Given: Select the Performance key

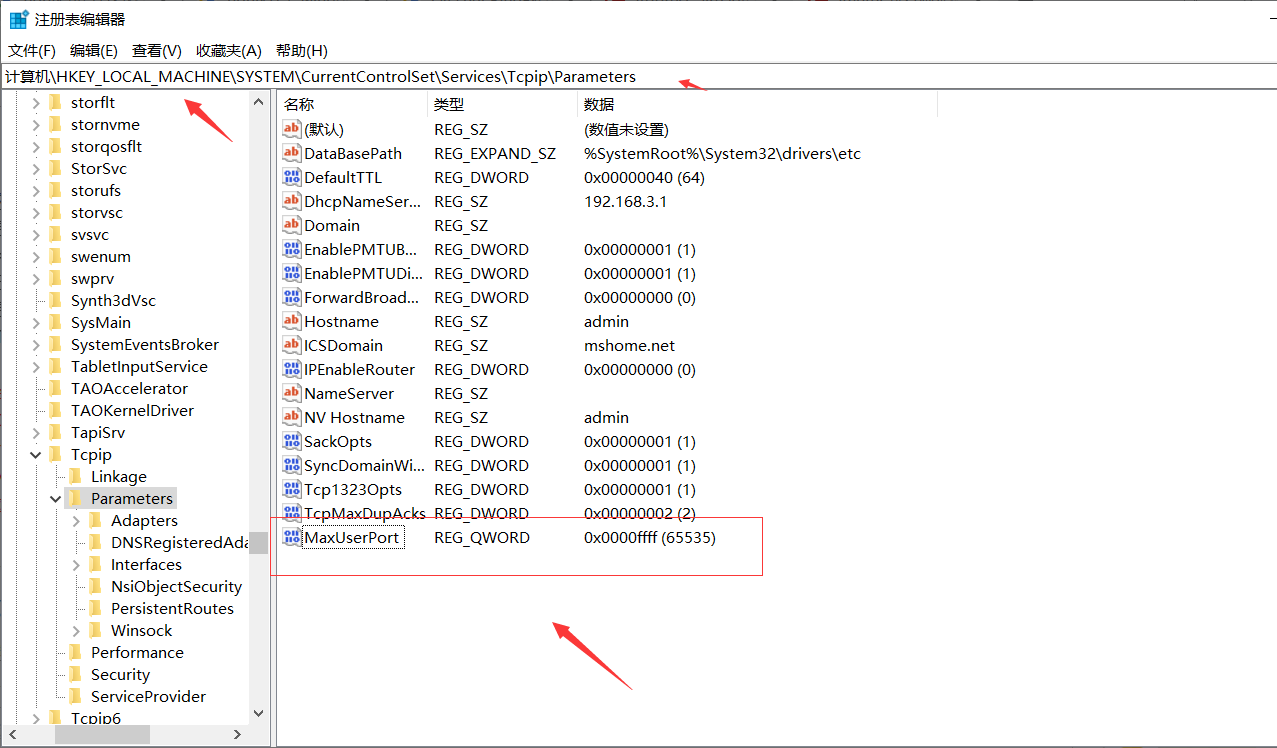Looking at the screenshot, I should [x=137, y=652].
